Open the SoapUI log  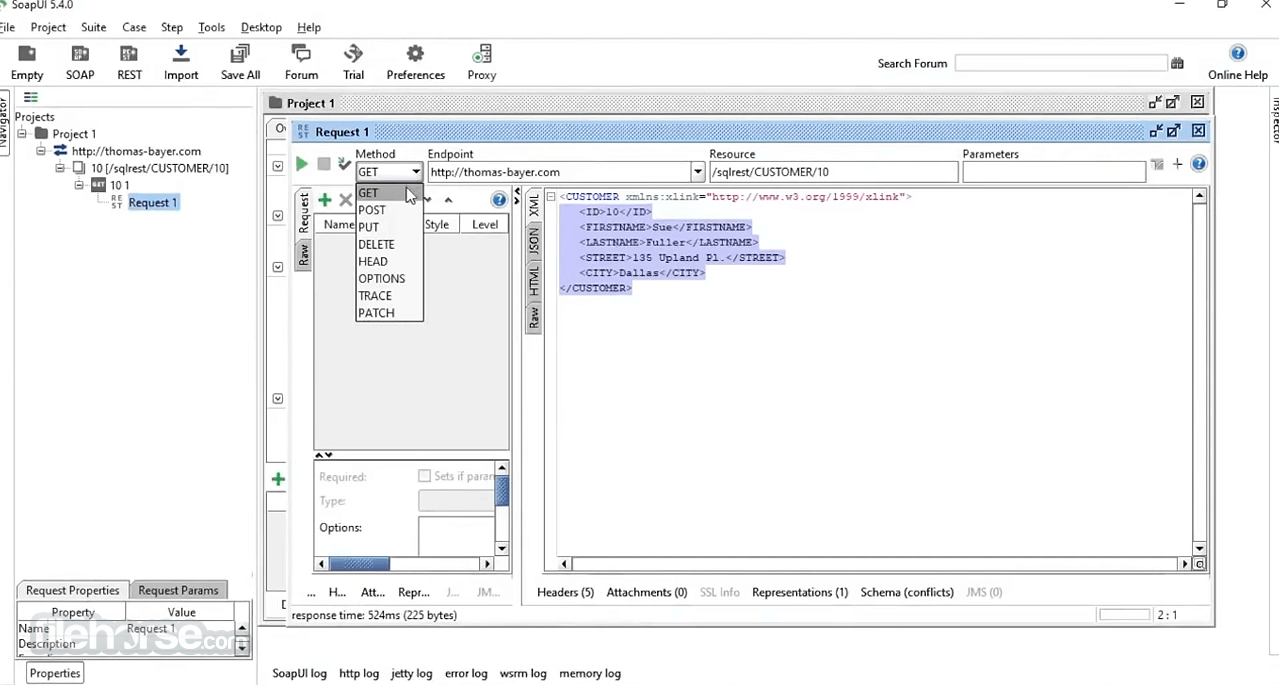click(x=300, y=673)
